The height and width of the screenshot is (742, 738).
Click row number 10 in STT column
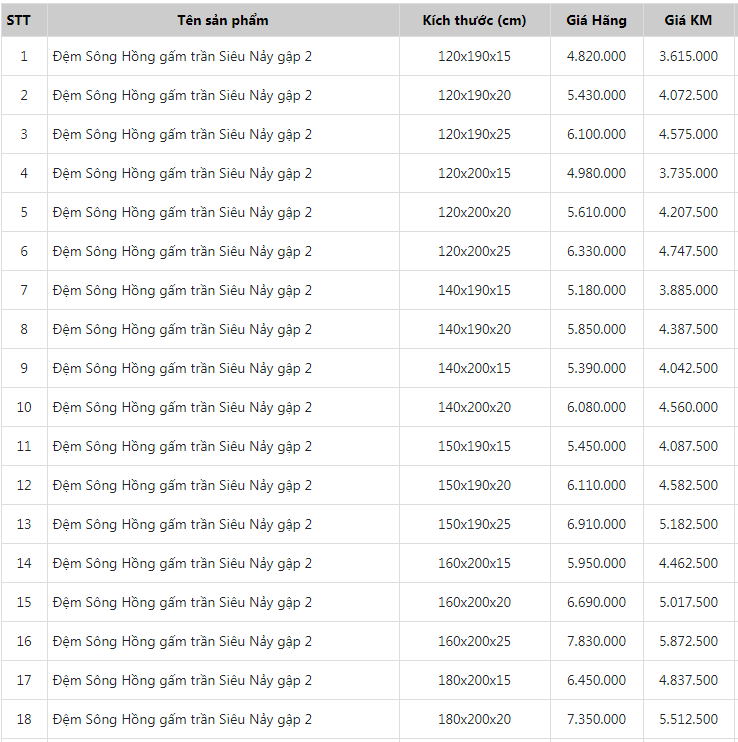pos(24,407)
